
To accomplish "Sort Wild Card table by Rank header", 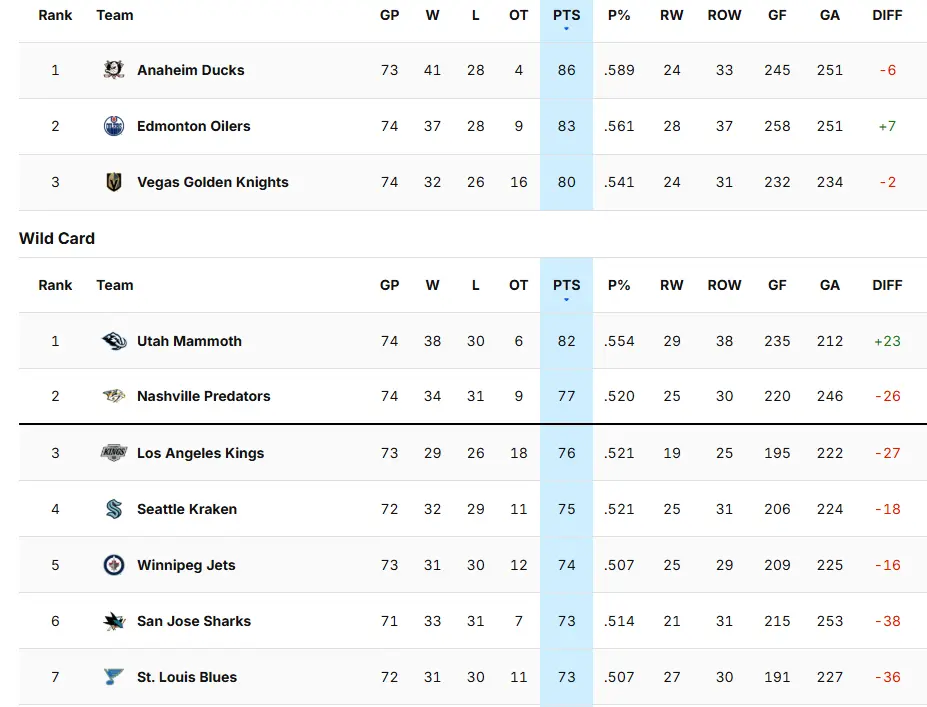I will pos(55,285).
